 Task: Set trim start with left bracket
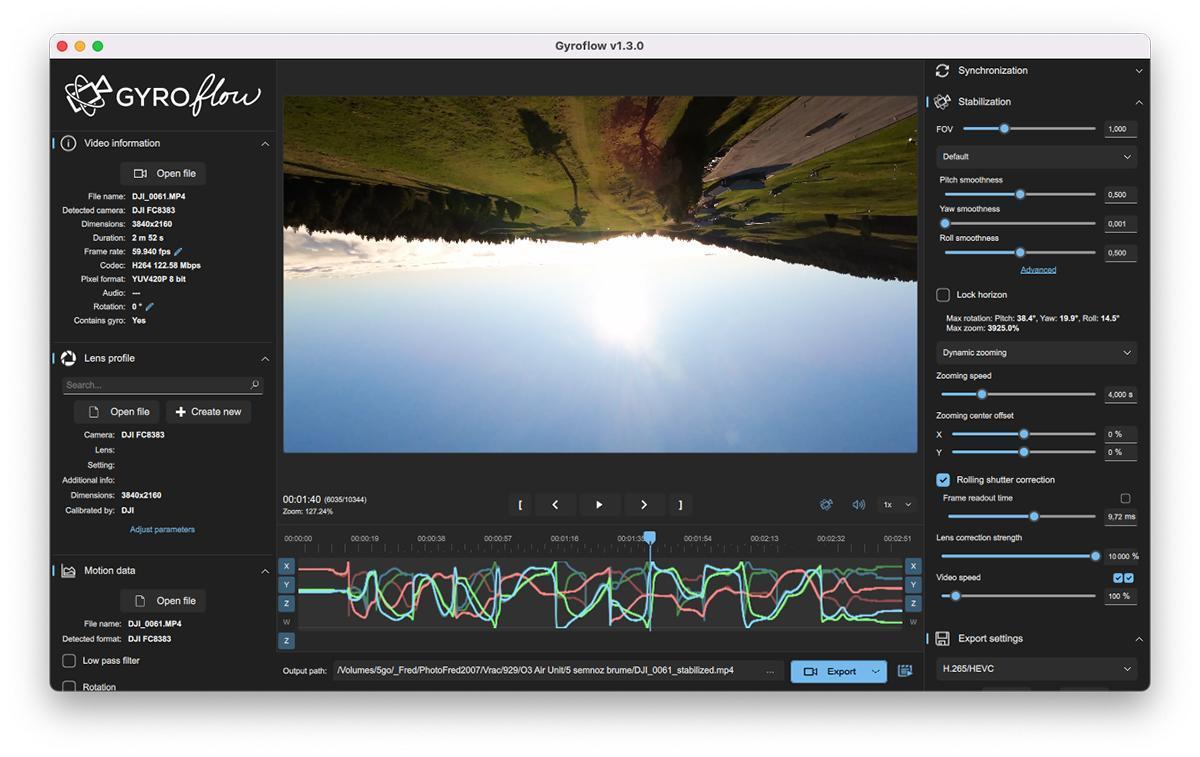[520, 505]
